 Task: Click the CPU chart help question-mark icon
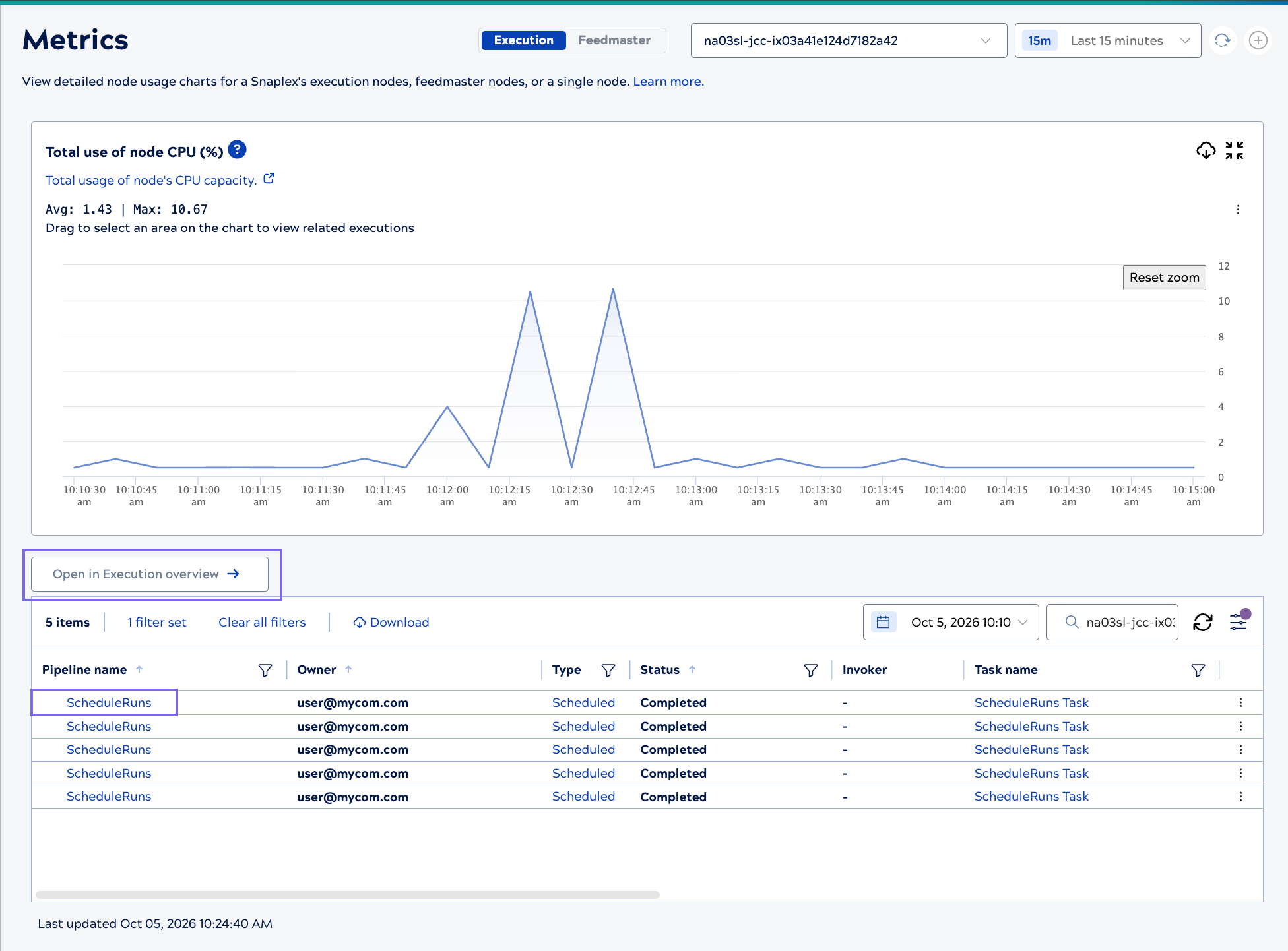tap(237, 150)
